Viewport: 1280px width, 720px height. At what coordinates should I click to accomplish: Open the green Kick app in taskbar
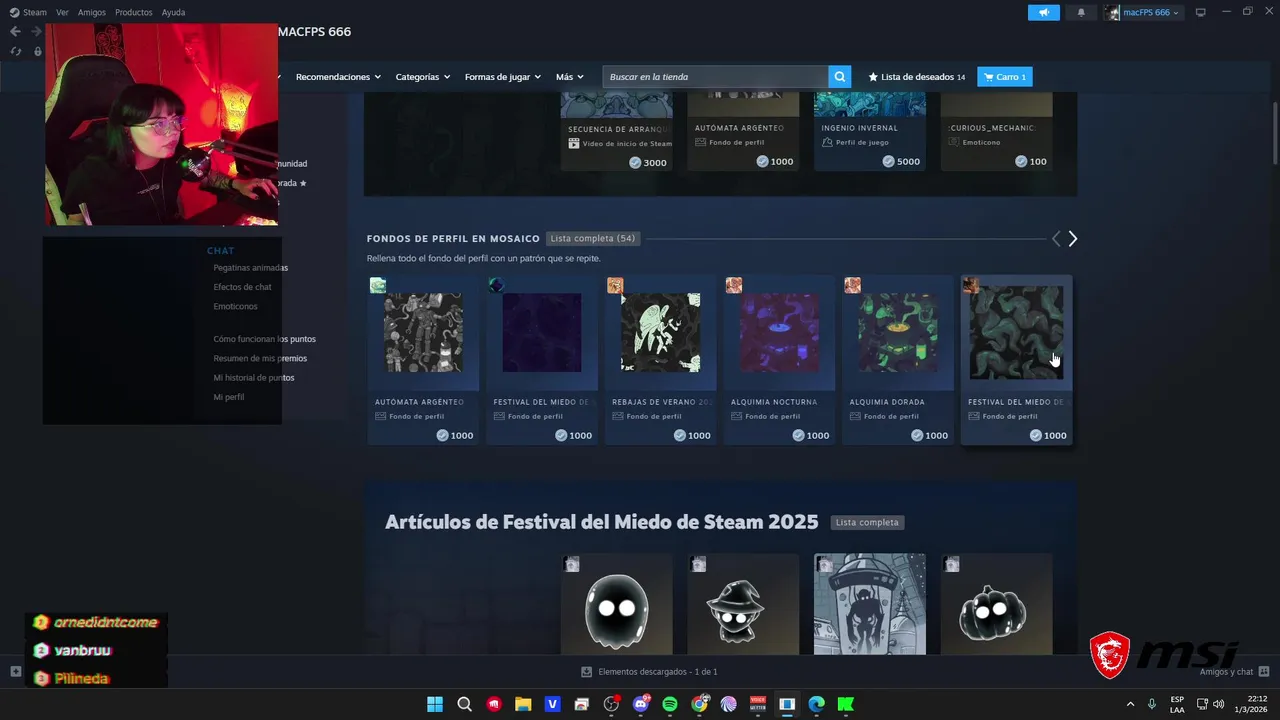pyautogui.click(x=846, y=704)
